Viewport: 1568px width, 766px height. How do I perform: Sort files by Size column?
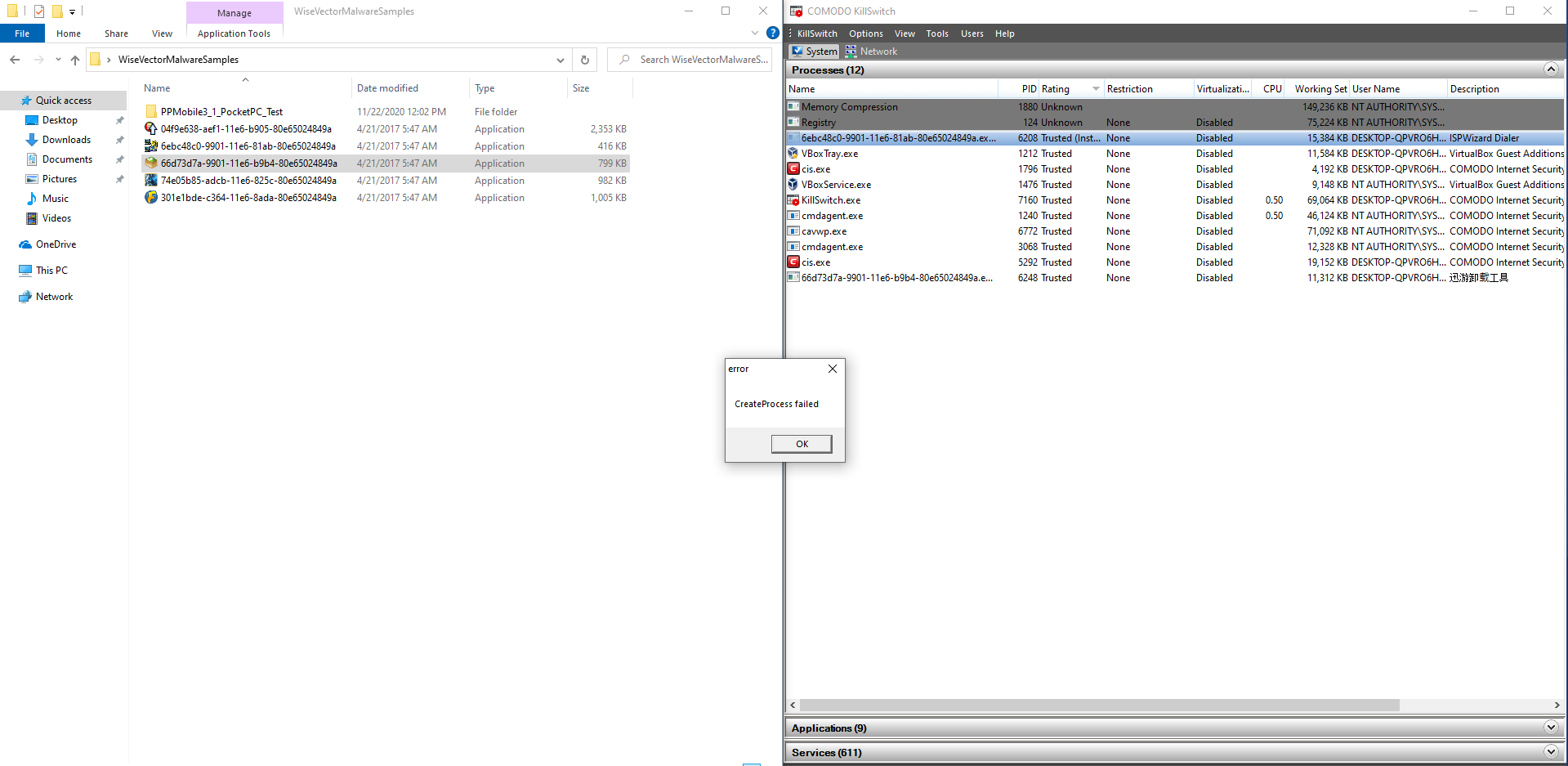tap(599, 88)
